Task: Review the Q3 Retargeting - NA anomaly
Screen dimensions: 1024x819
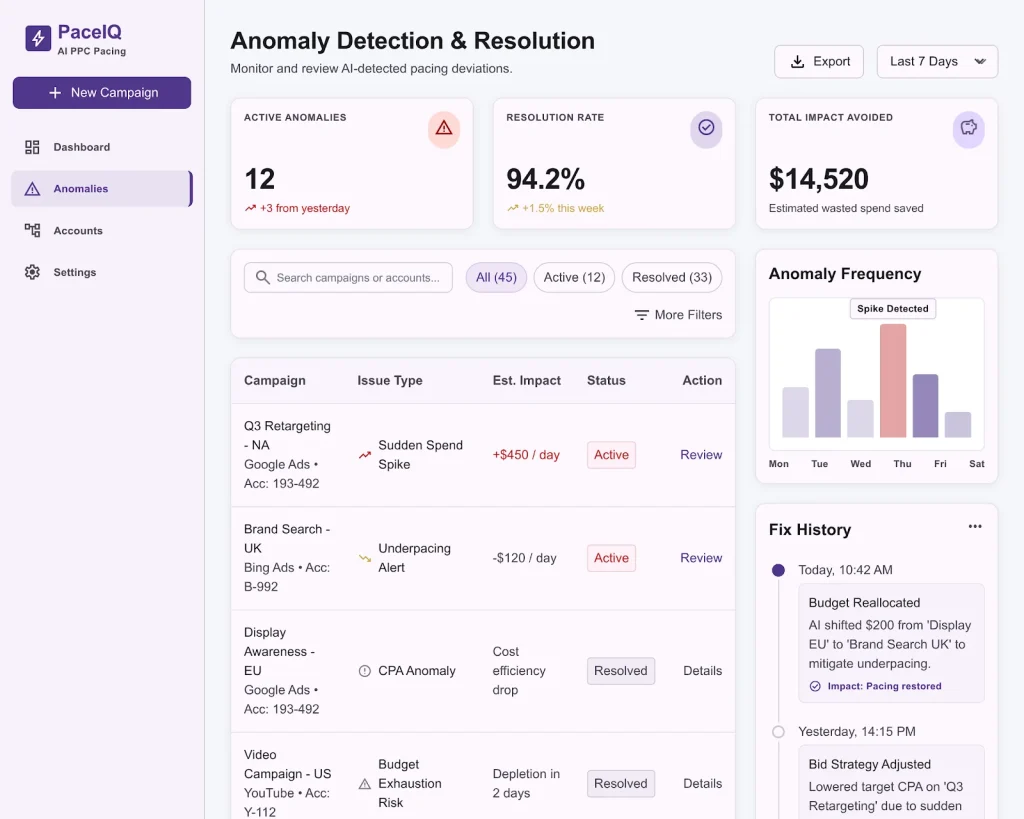Action: [701, 455]
